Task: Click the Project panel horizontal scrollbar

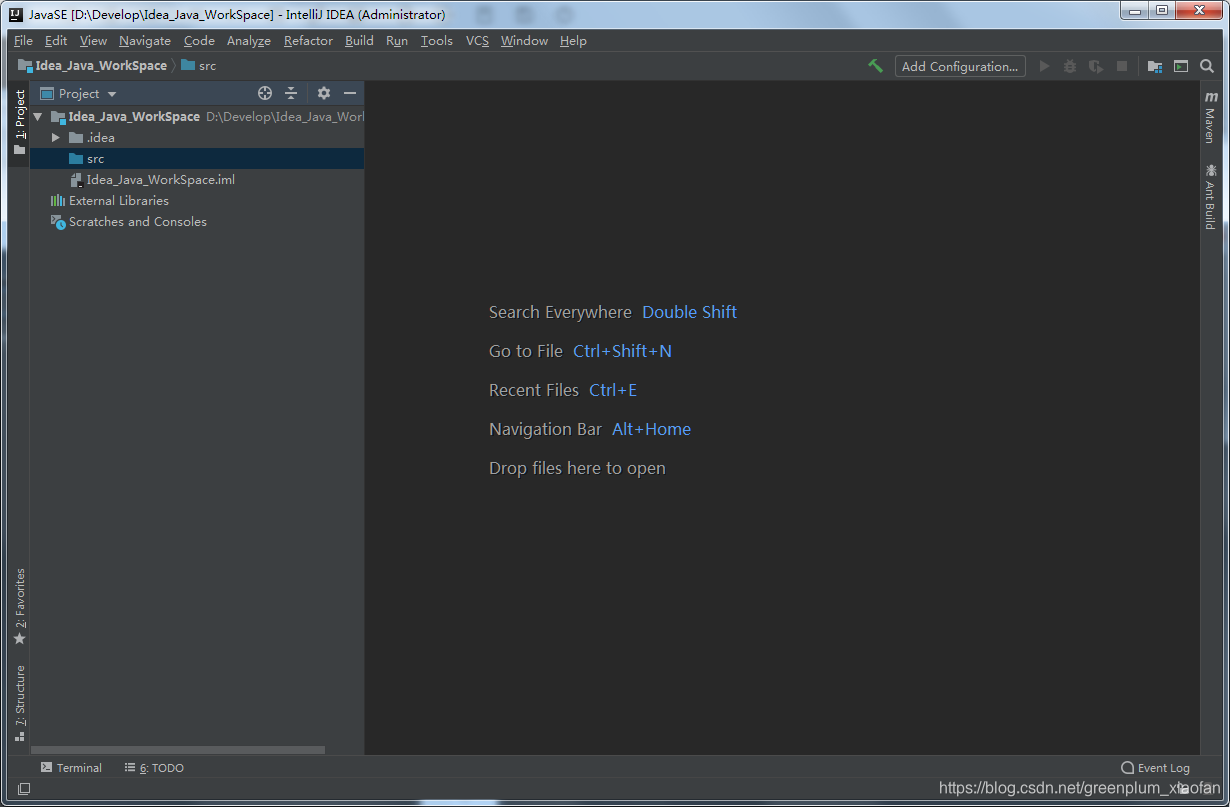Action: (178, 749)
